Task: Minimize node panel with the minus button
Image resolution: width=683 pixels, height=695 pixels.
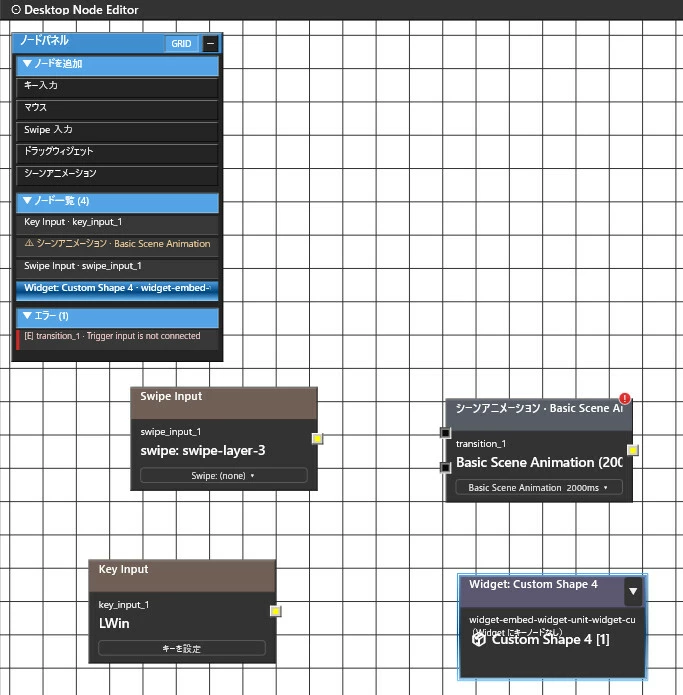Action: tap(210, 43)
